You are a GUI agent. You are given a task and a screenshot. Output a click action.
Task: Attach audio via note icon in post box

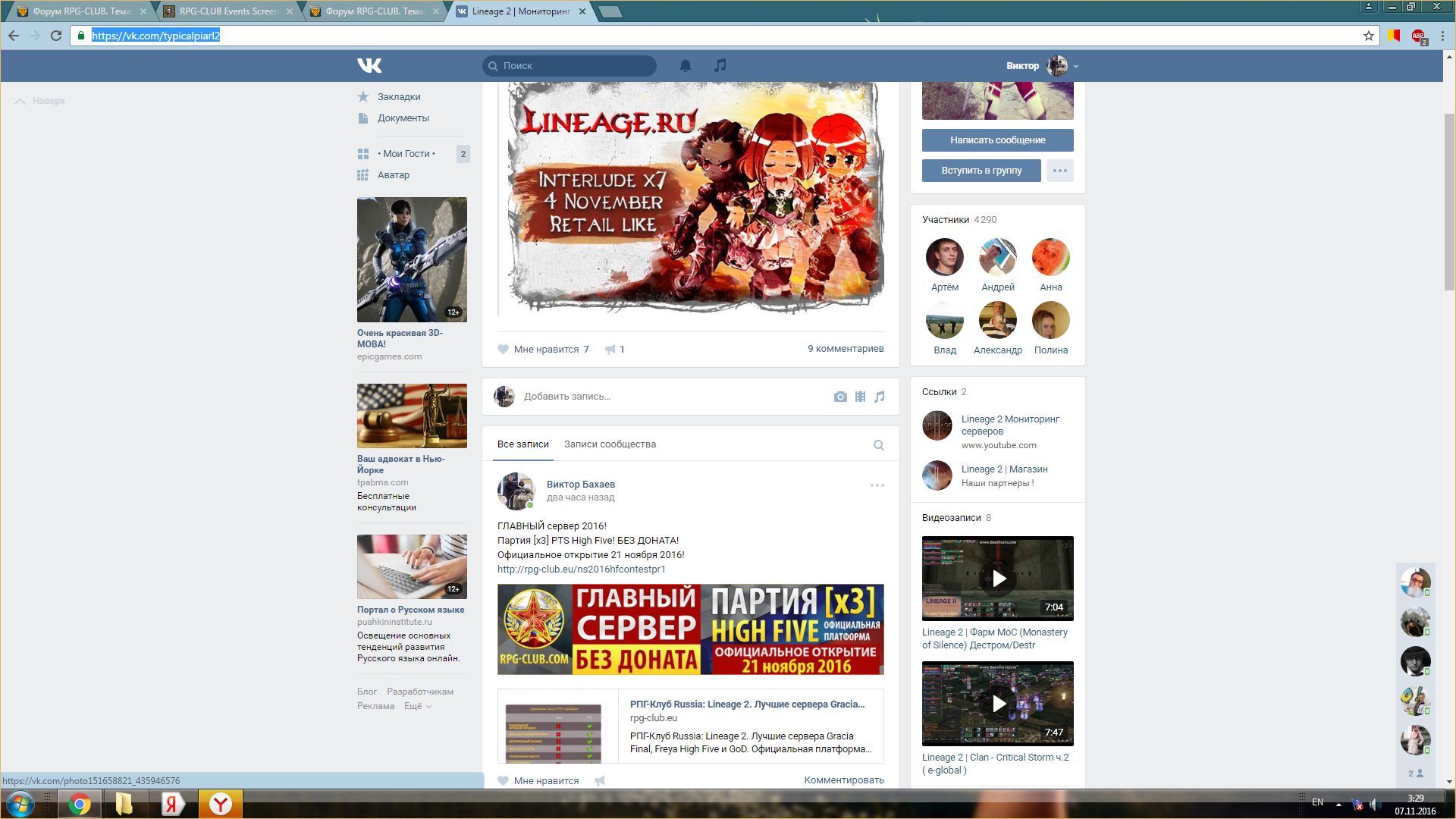pyautogui.click(x=880, y=397)
